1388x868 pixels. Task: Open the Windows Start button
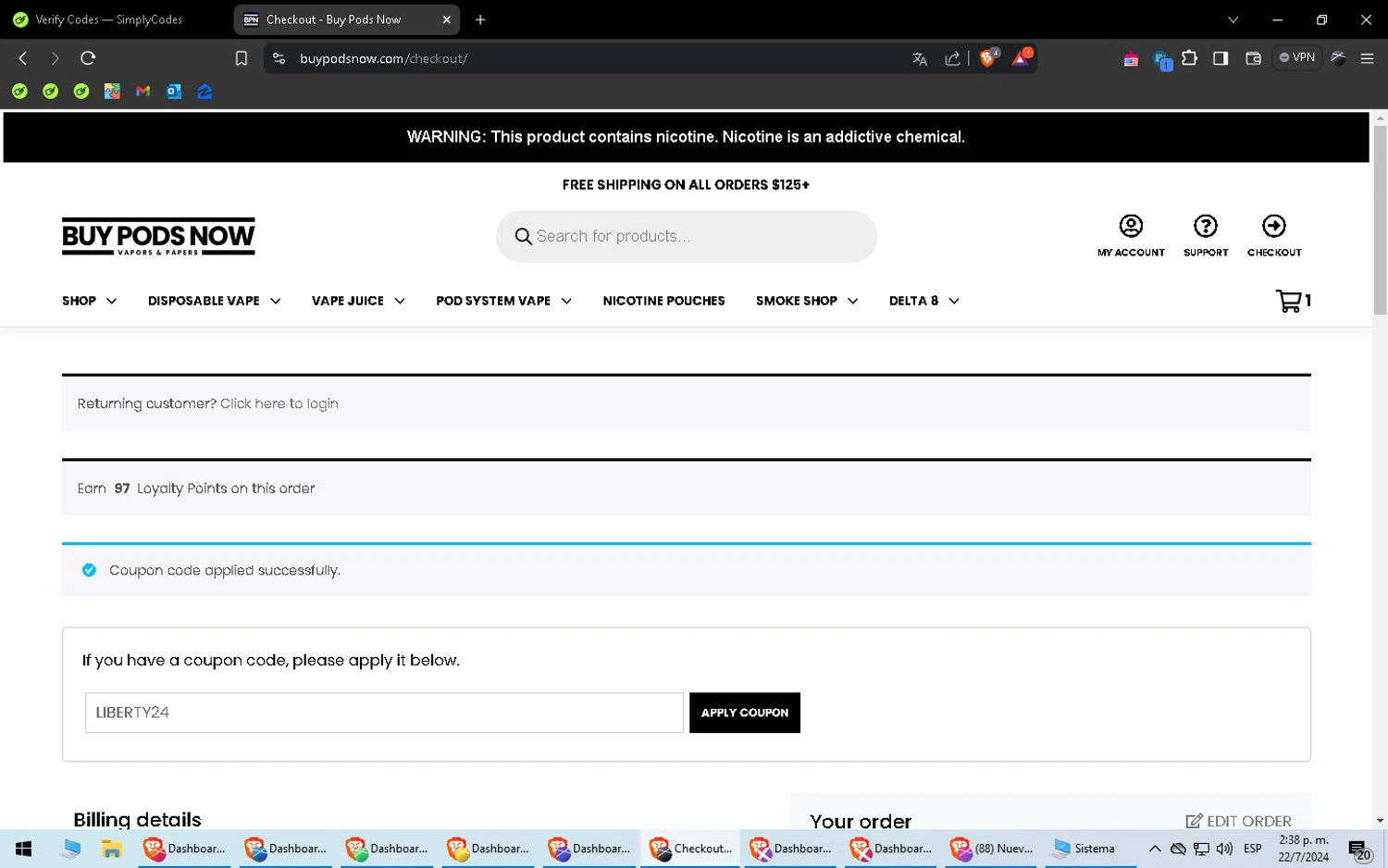point(23,849)
